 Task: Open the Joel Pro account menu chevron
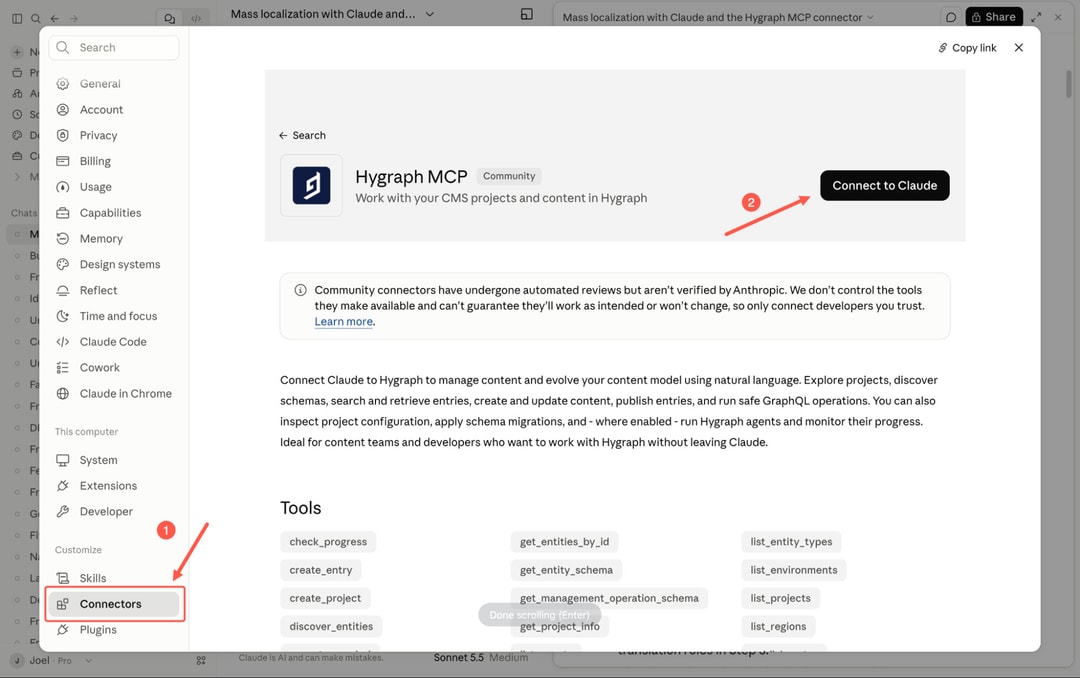89,661
